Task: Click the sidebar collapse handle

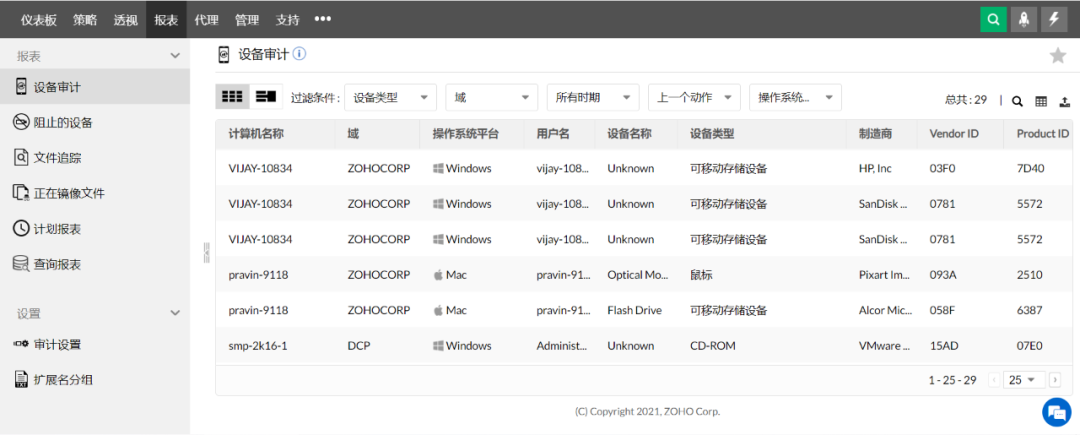Action: pos(206,252)
